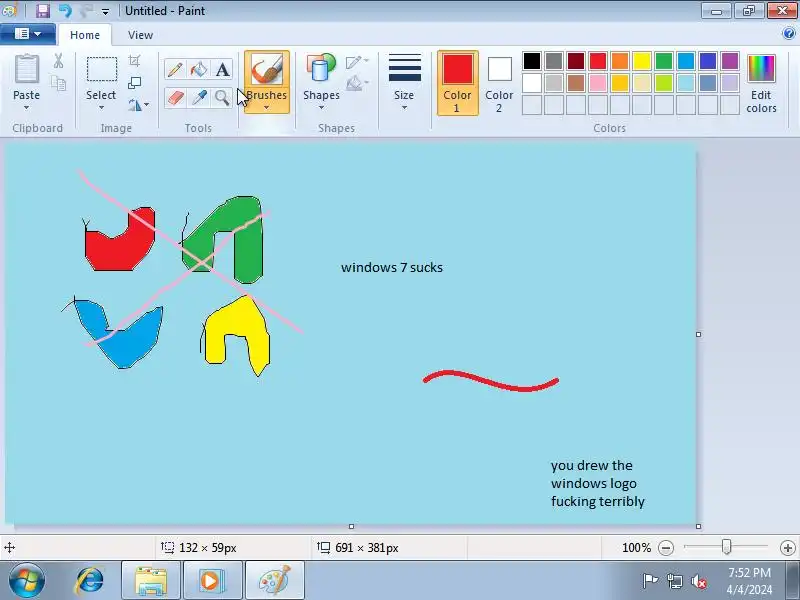
Task: Click the zoom slider handle
Action: point(726,547)
